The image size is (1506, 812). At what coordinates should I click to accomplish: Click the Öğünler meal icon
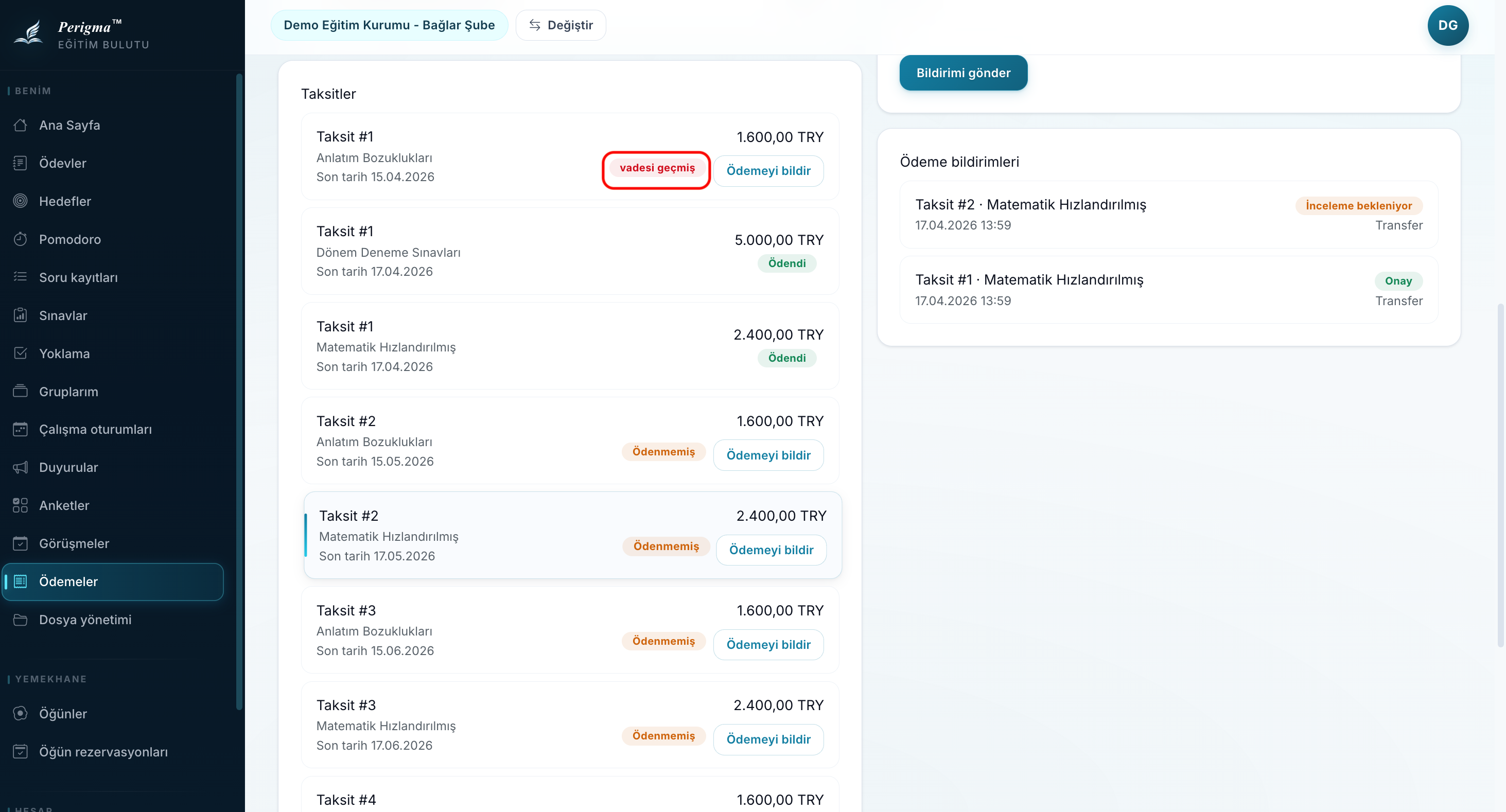pyautogui.click(x=21, y=714)
